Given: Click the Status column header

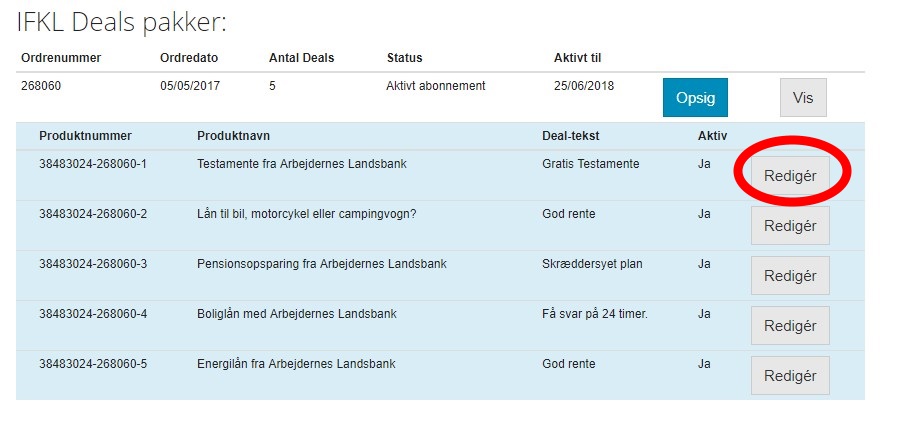Looking at the screenshot, I should click(x=404, y=58).
